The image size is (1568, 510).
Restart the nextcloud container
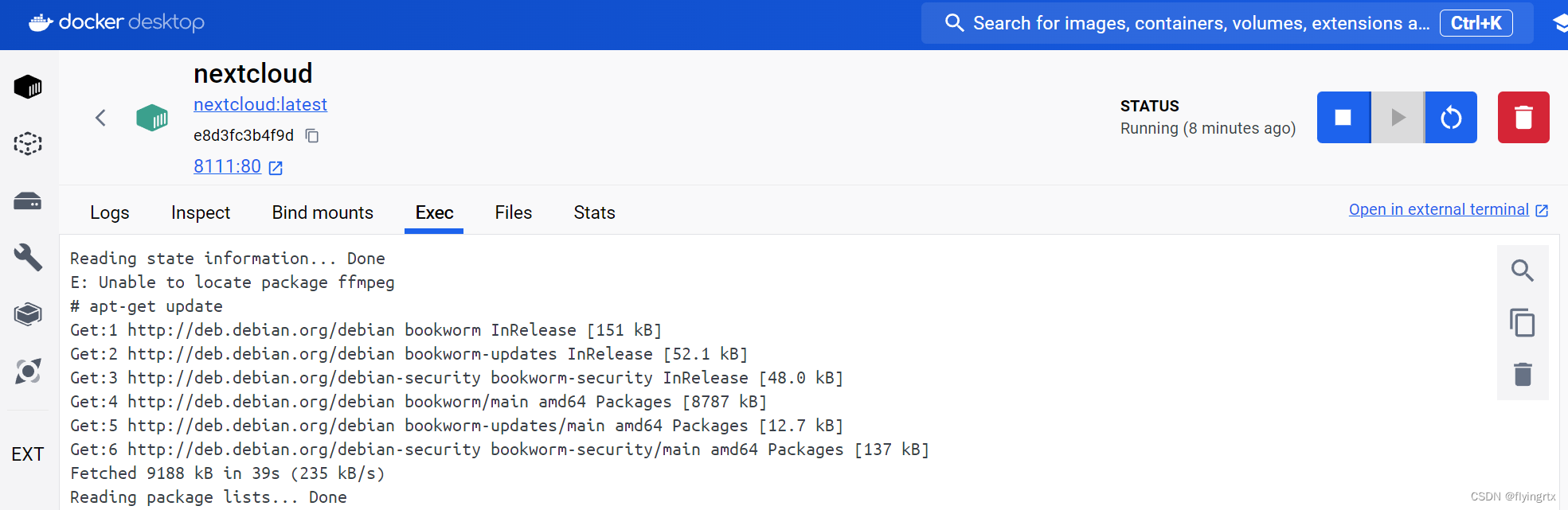[x=1451, y=117]
